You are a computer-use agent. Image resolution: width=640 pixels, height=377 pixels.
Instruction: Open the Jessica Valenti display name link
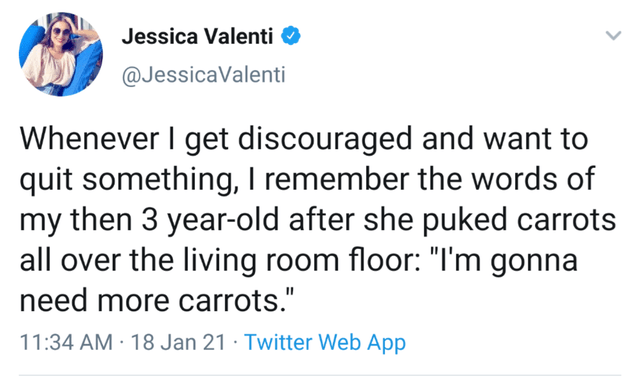[x=197, y=36]
